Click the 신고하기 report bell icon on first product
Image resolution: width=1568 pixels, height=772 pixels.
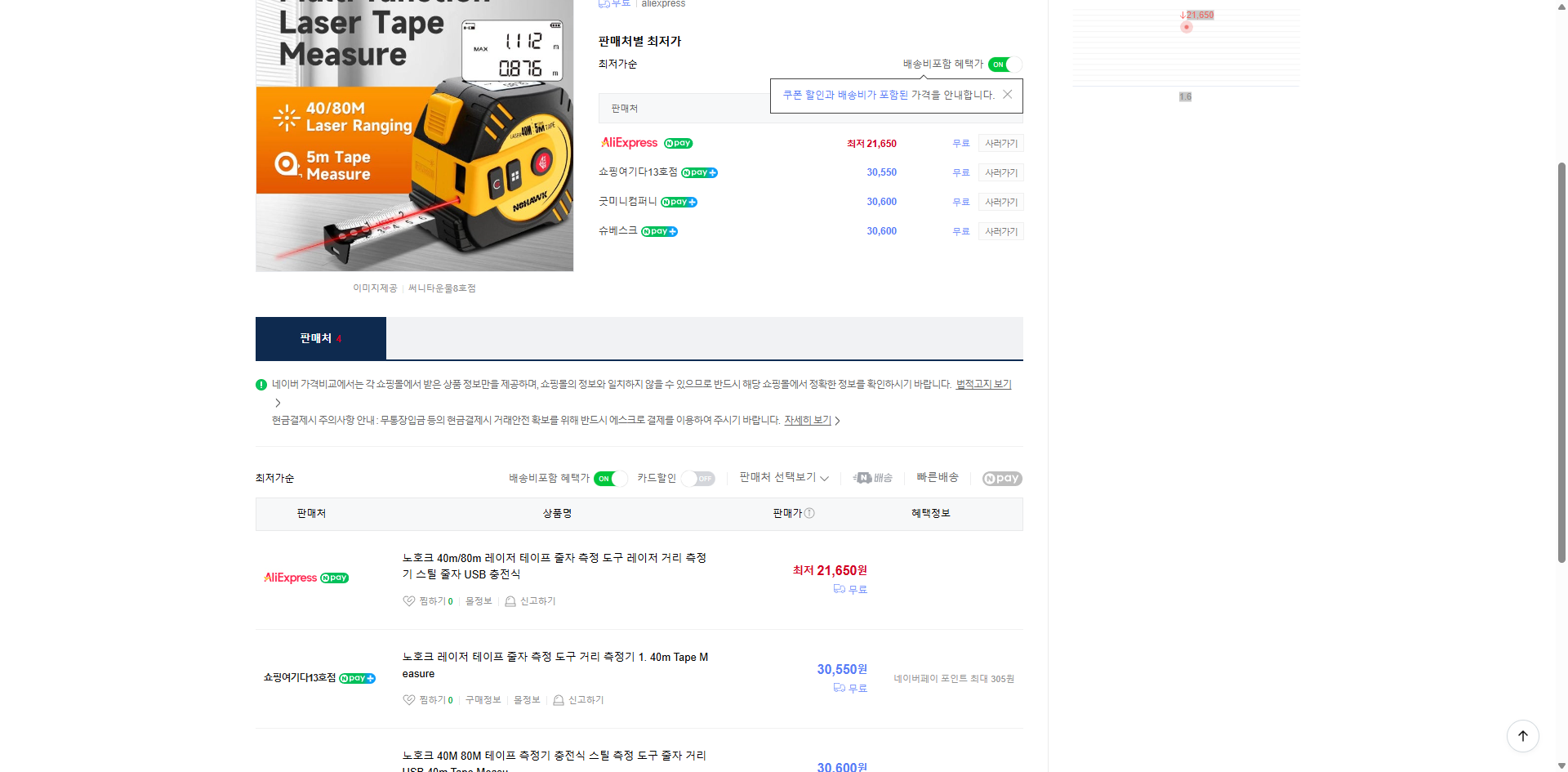[510, 601]
